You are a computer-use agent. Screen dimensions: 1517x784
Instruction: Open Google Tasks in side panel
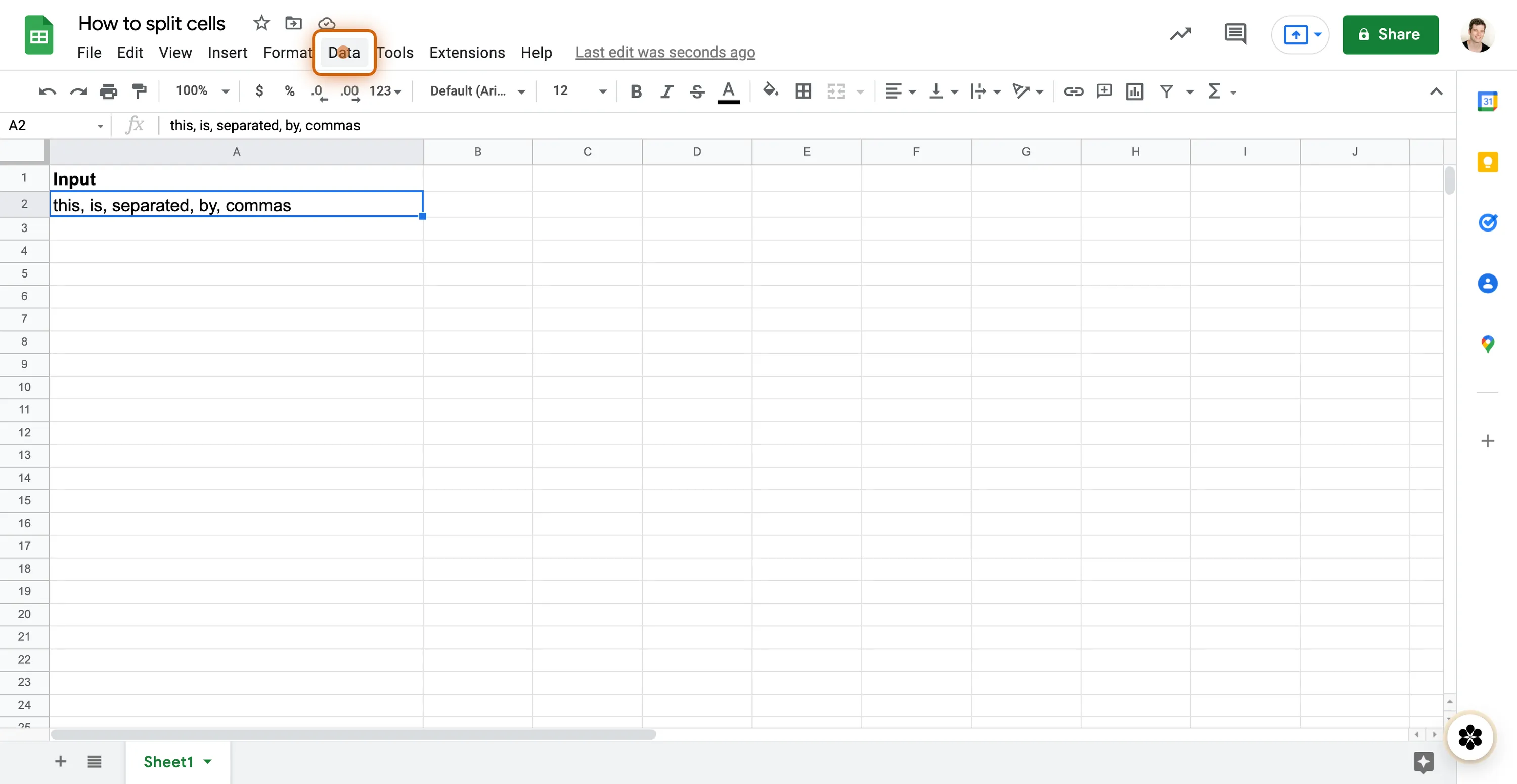point(1487,222)
